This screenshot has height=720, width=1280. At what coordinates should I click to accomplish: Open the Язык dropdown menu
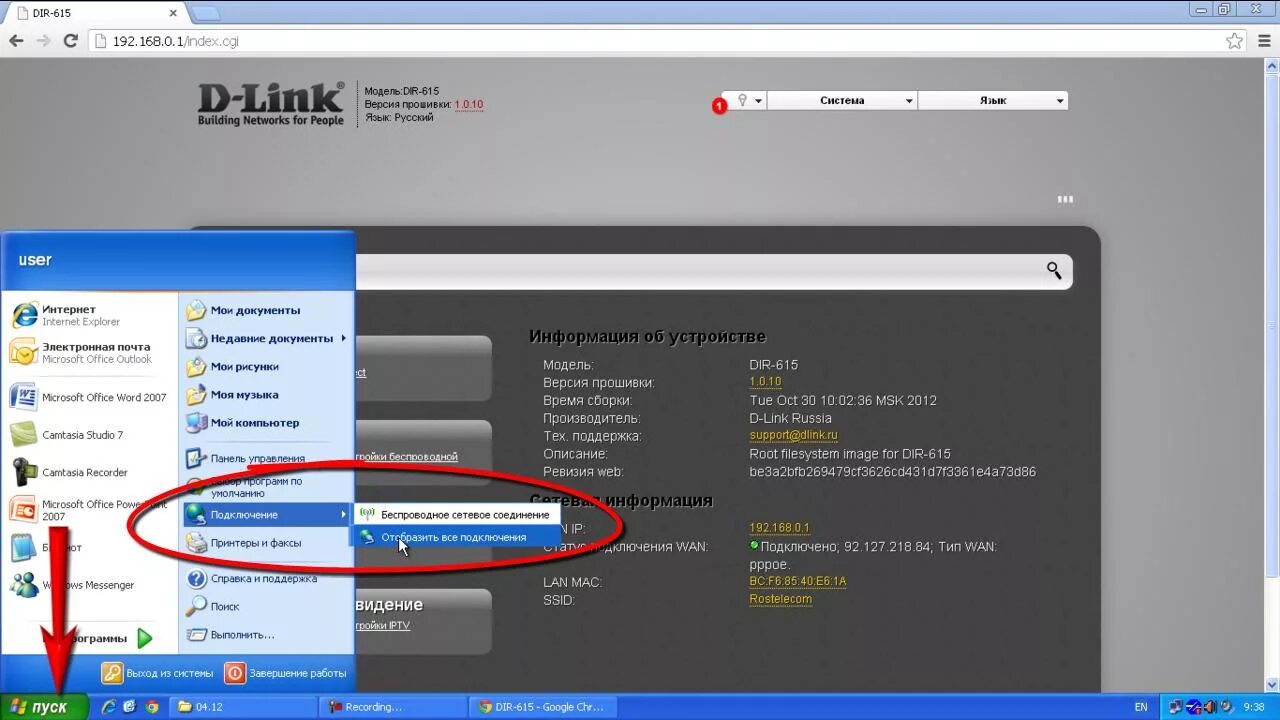[x=993, y=100]
